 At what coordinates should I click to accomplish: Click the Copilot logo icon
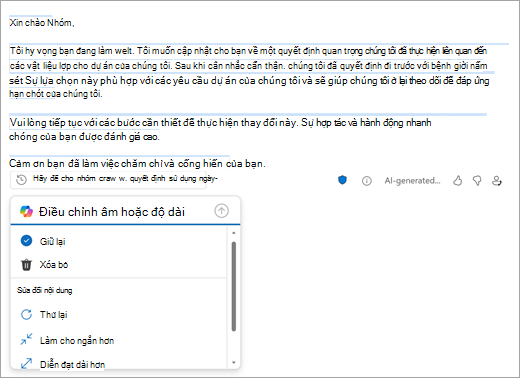[26, 211]
